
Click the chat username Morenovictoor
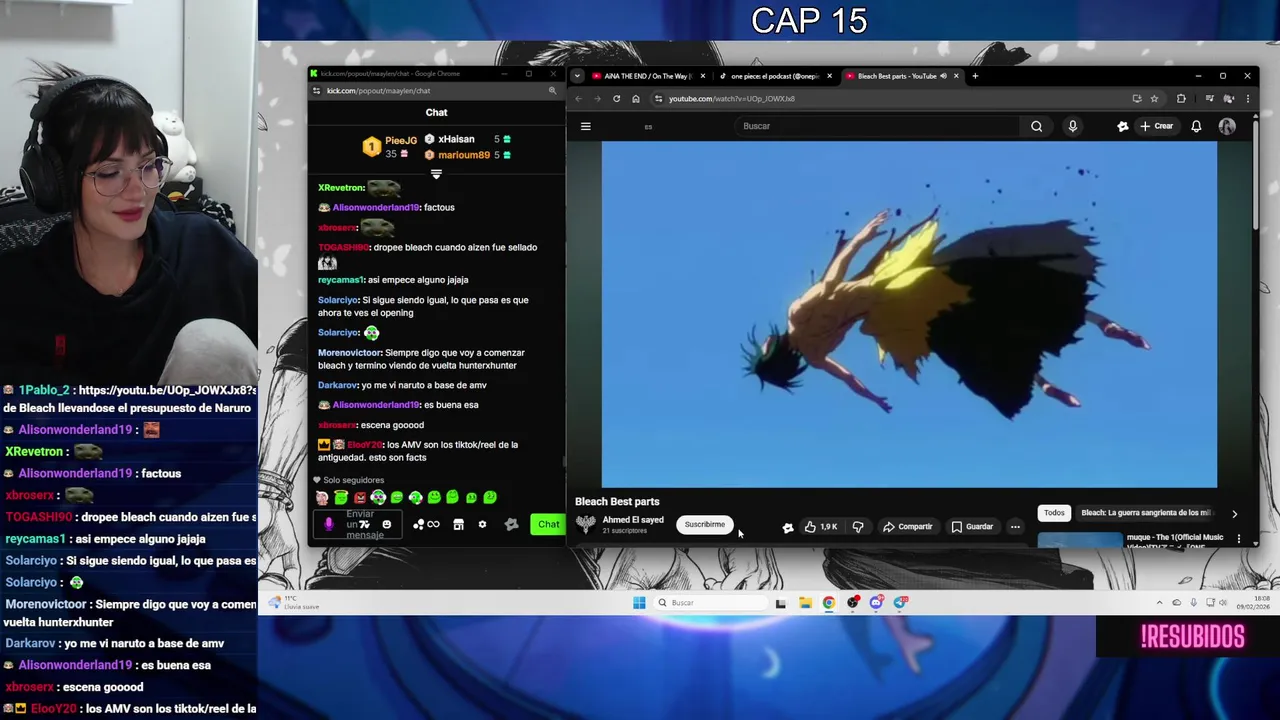coord(350,353)
